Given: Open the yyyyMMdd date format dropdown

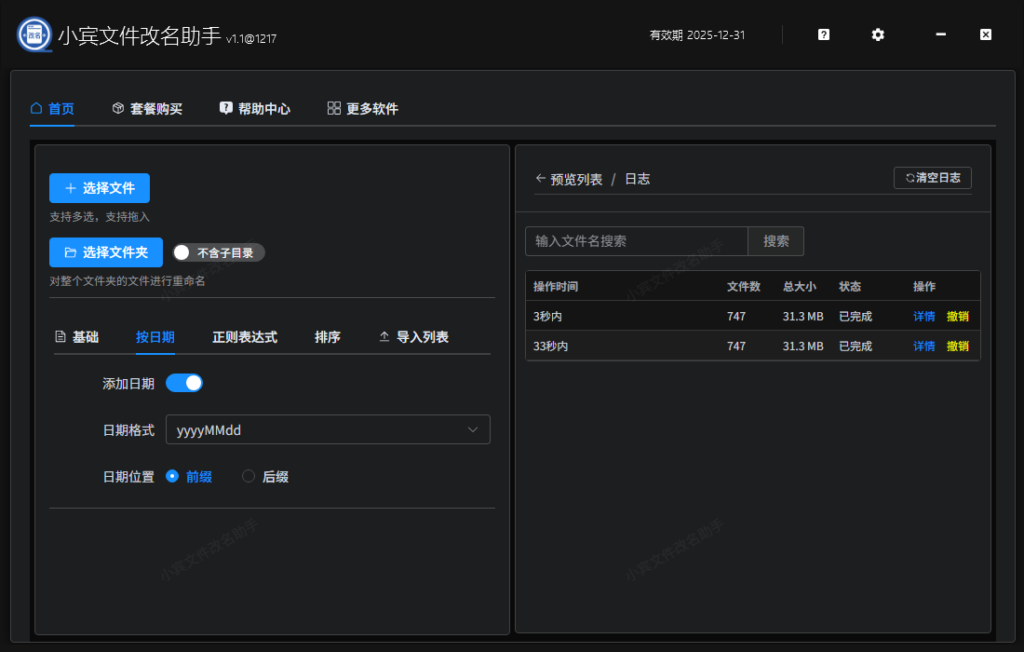Looking at the screenshot, I should (328, 429).
